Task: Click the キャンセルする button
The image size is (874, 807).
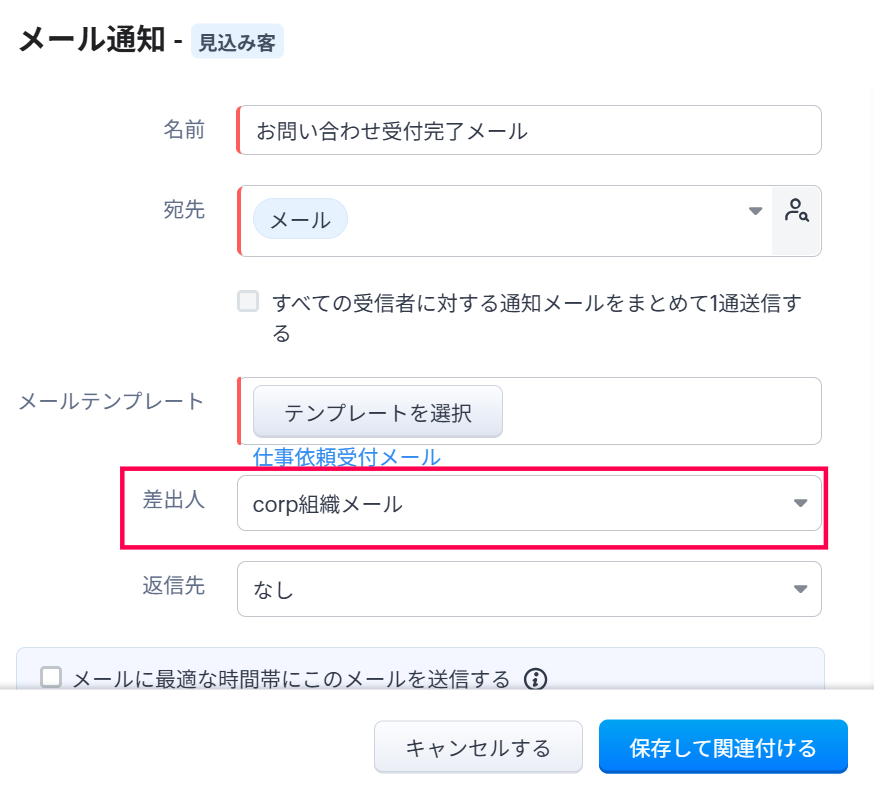Action: (x=478, y=747)
